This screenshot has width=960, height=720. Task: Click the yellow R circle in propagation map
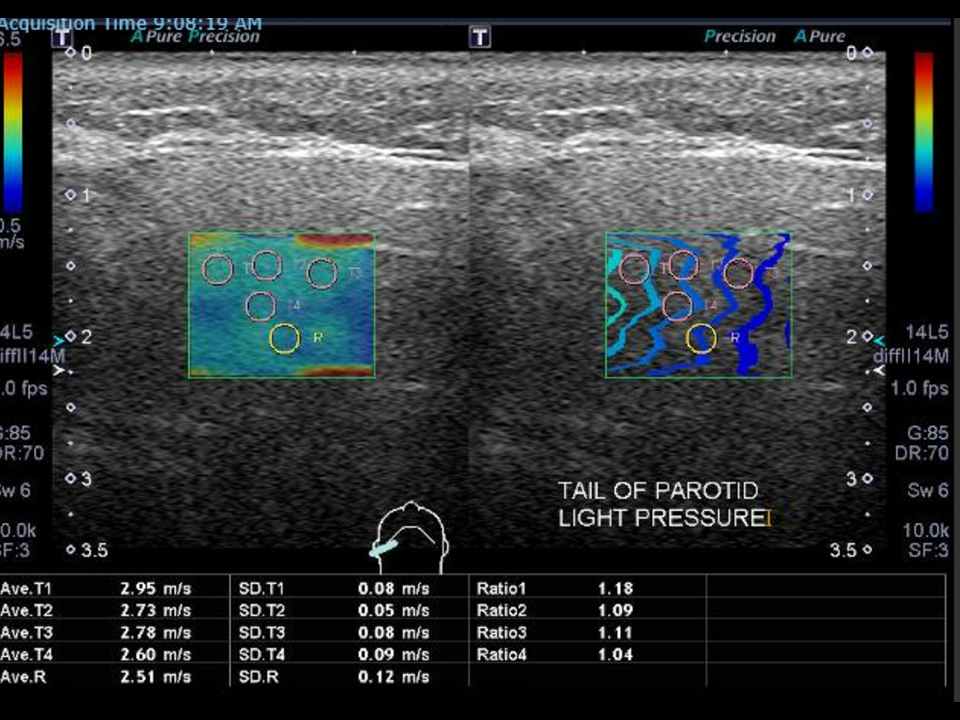(702, 339)
